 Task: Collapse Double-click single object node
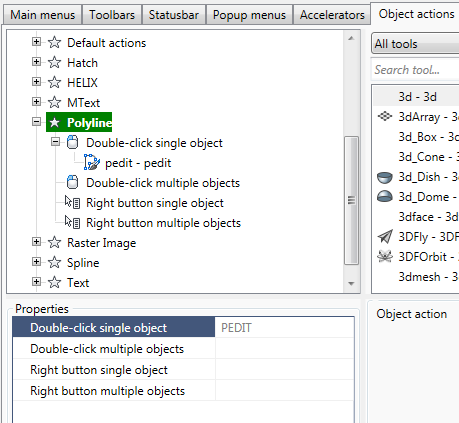click(55, 142)
